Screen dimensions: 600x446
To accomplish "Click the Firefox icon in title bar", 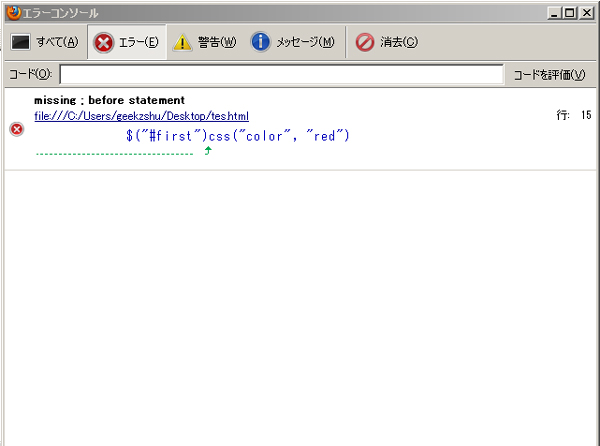I will [13, 13].
